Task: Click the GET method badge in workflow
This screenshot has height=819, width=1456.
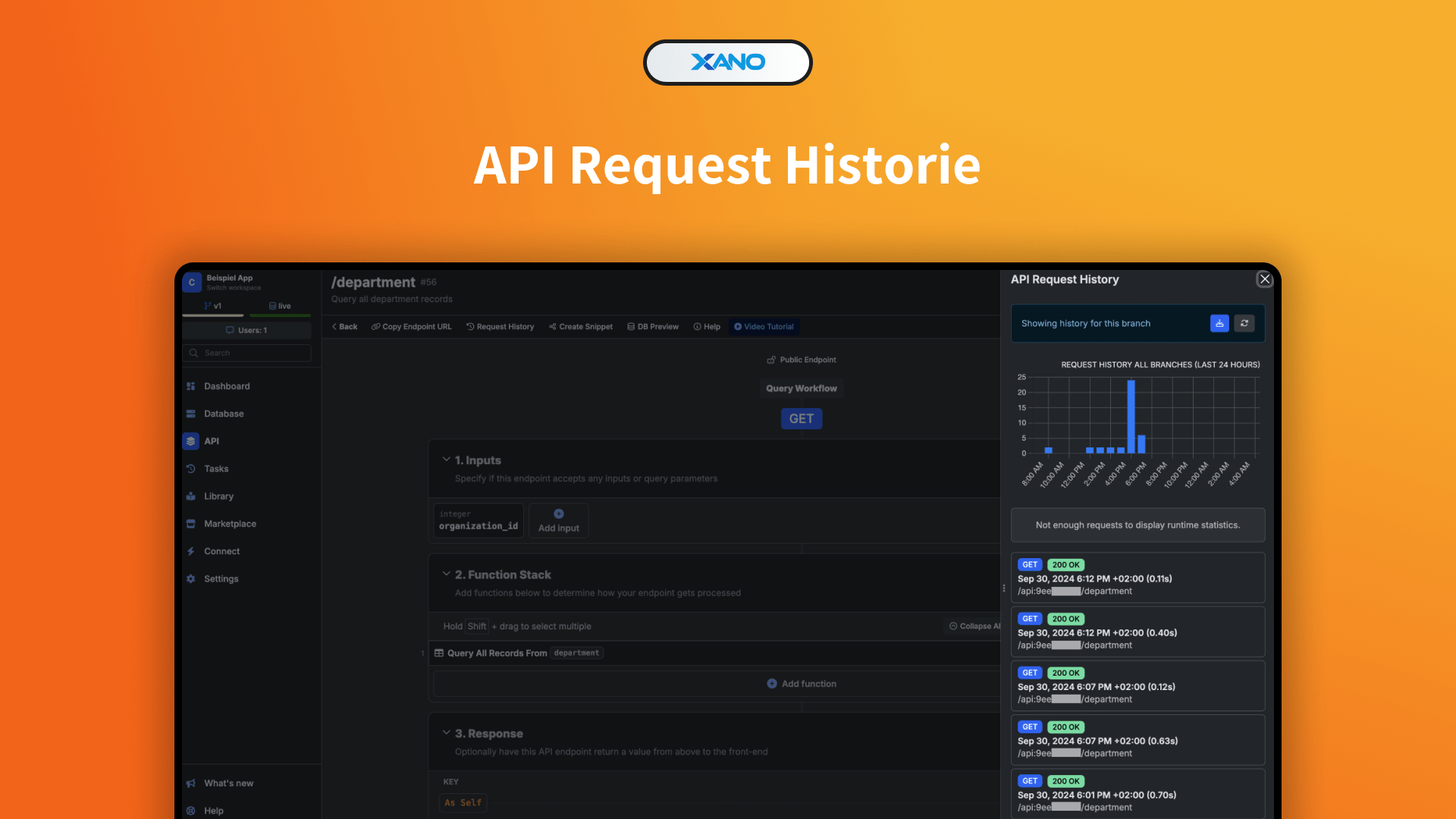Action: click(x=802, y=419)
